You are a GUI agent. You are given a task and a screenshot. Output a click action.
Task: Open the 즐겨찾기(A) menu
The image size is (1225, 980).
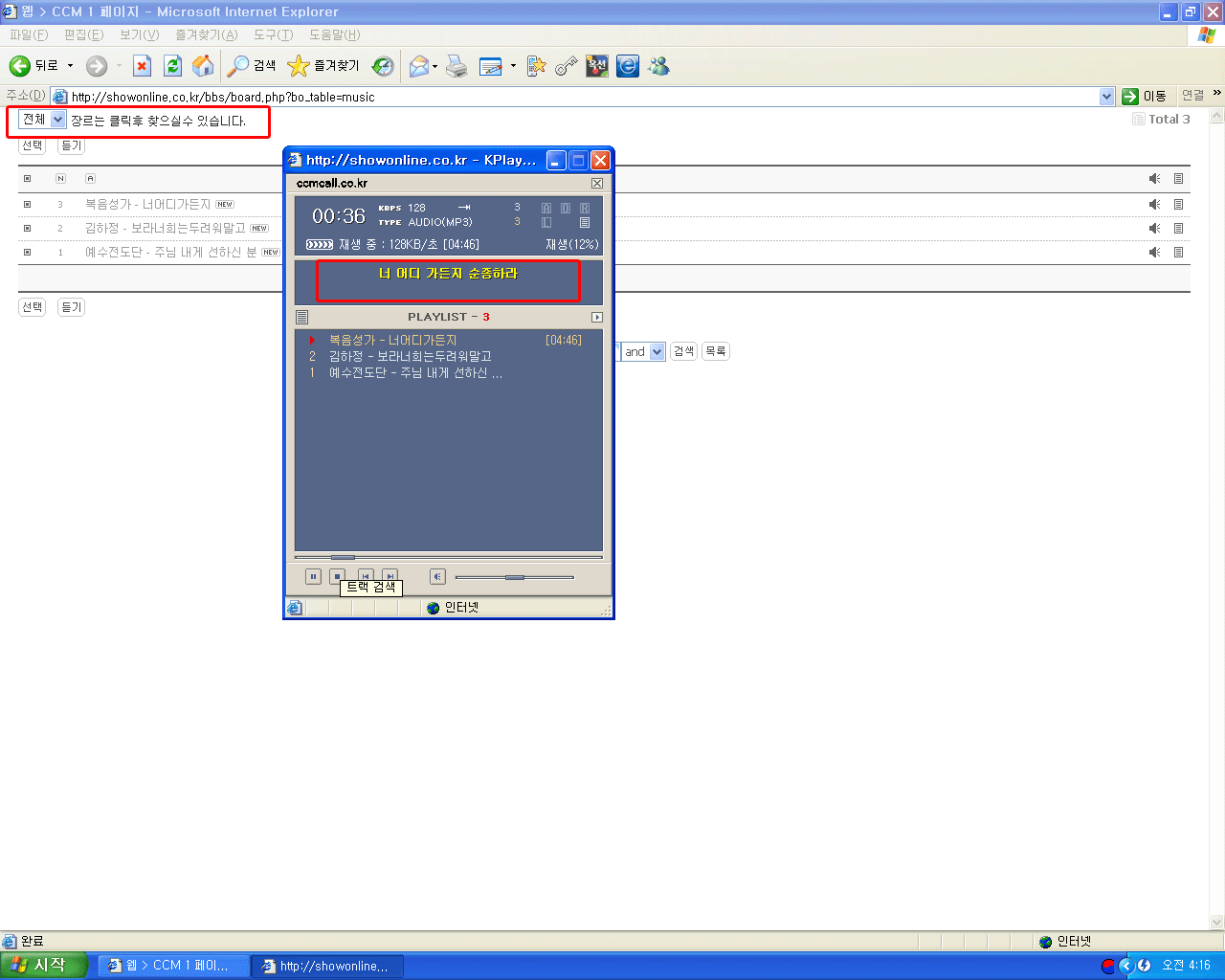(206, 34)
